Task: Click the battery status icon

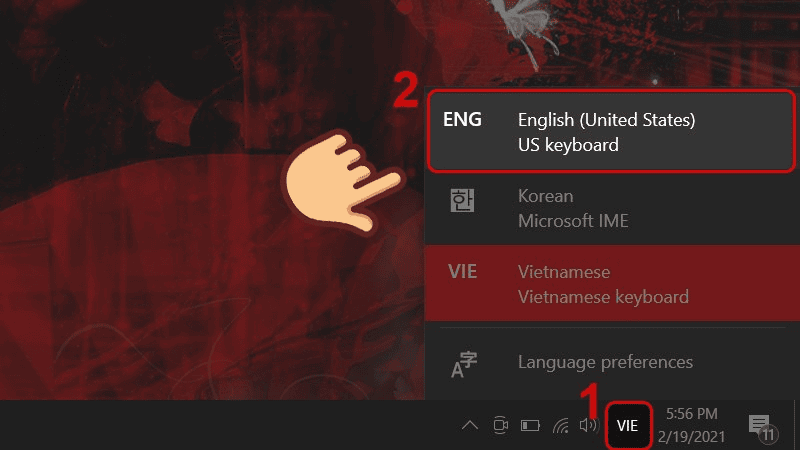Action: (x=530, y=425)
